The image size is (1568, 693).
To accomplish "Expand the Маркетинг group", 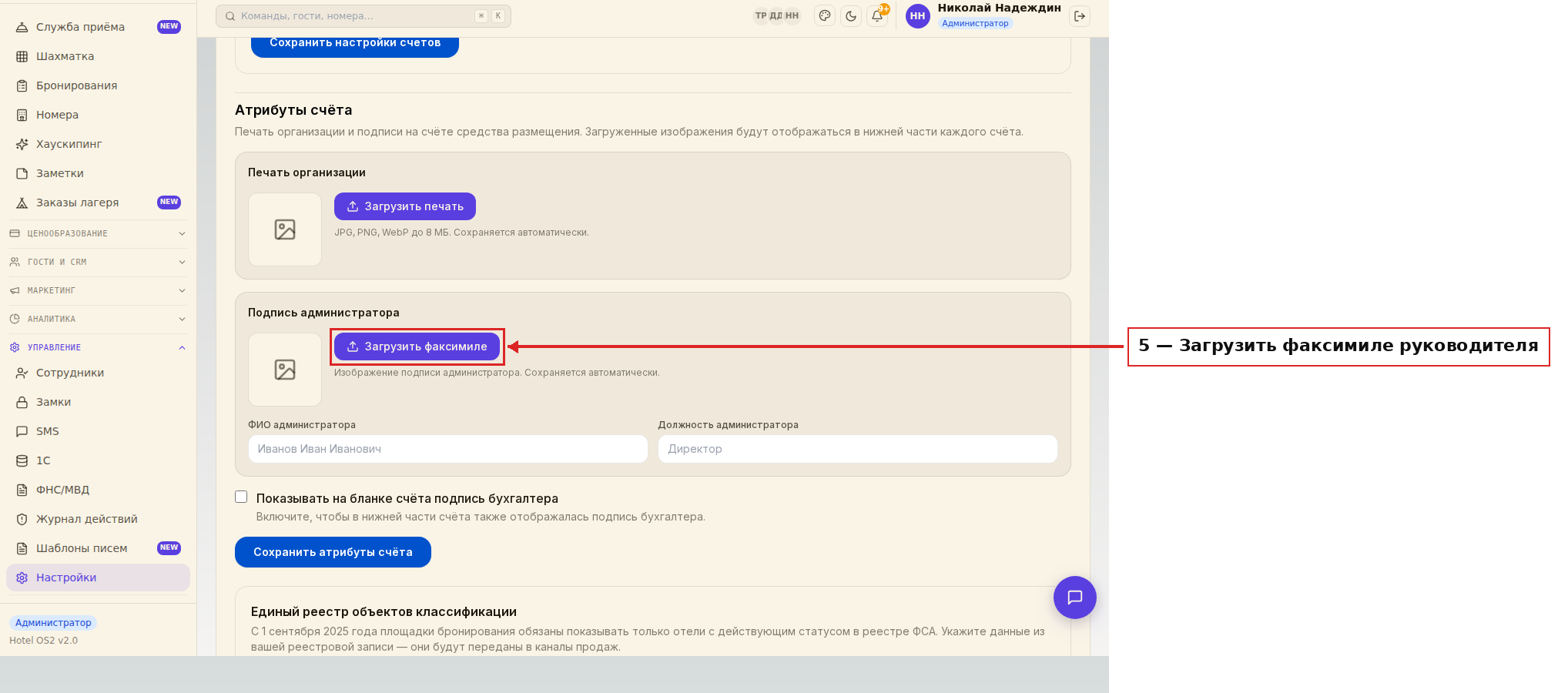I will pos(98,290).
